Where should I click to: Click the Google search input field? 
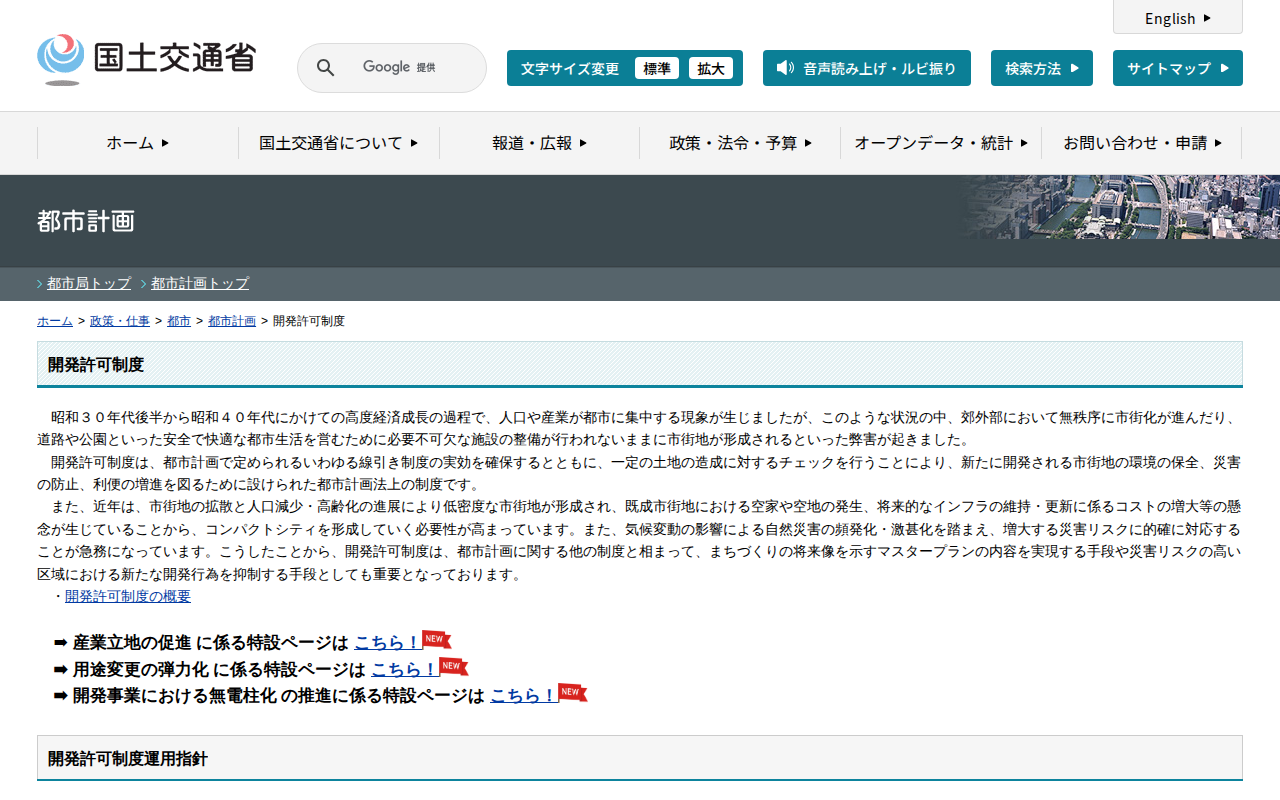(x=400, y=68)
